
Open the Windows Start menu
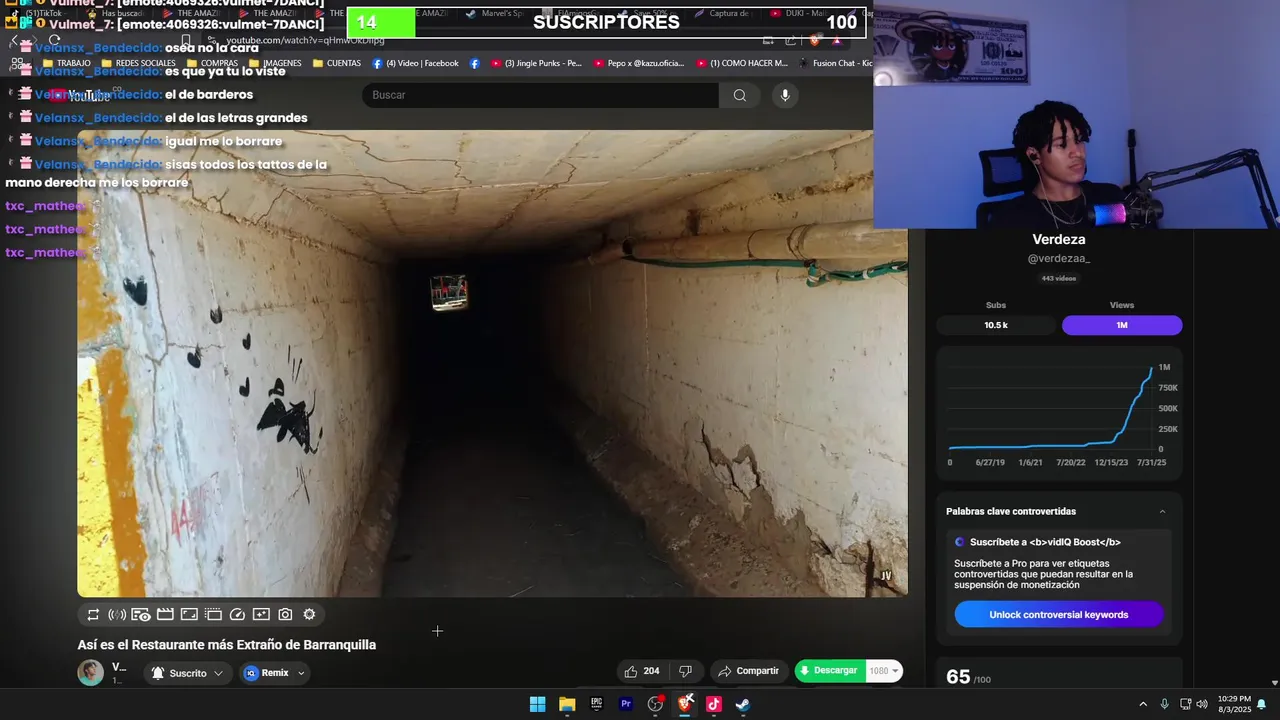(537, 704)
